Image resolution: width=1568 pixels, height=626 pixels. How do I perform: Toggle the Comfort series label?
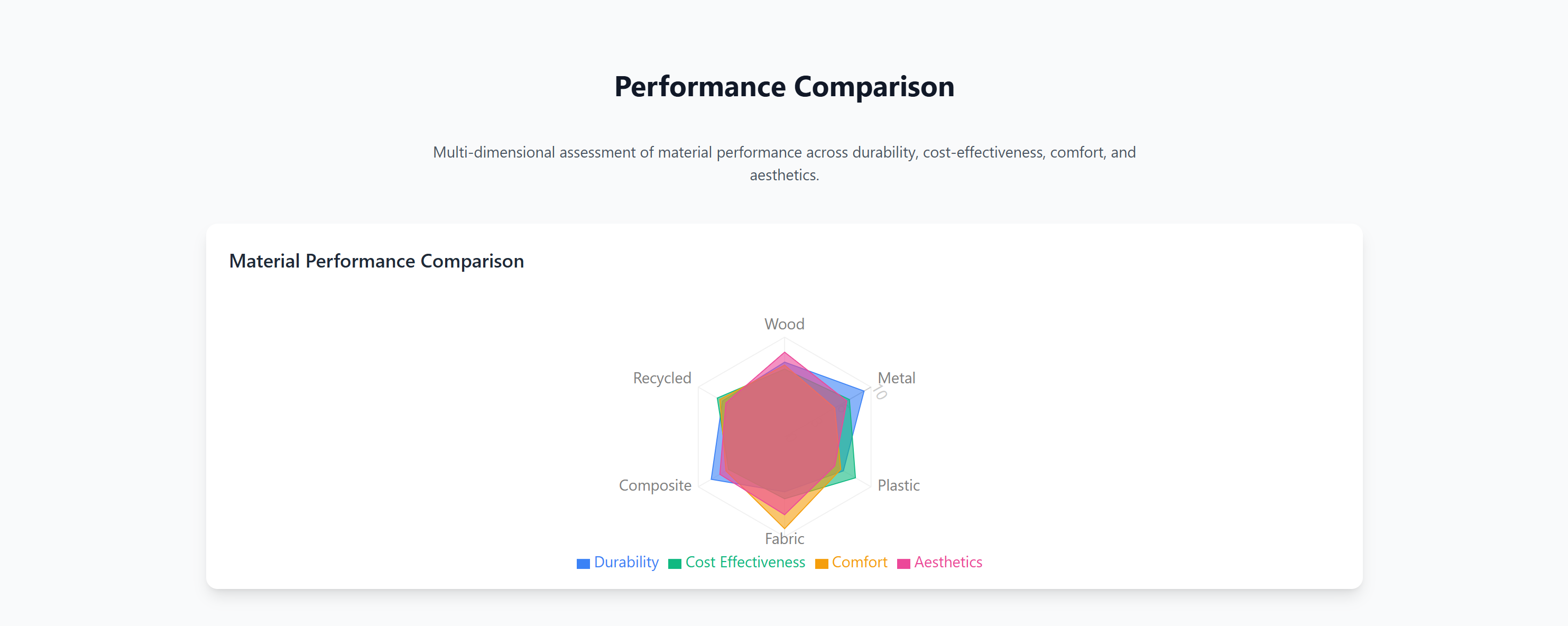tap(860, 562)
